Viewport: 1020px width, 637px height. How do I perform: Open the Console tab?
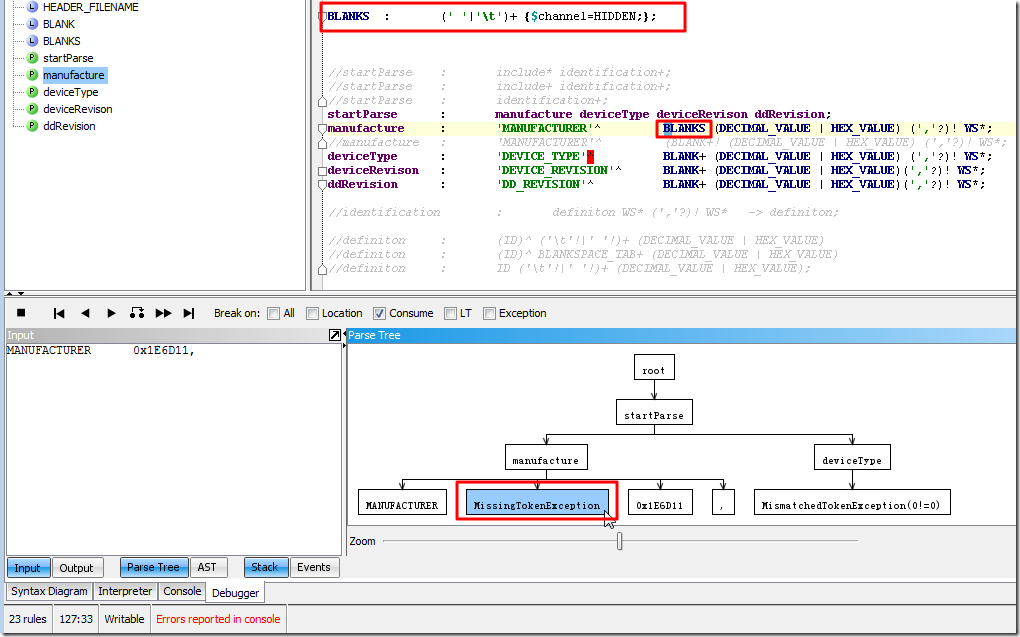click(x=182, y=591)
